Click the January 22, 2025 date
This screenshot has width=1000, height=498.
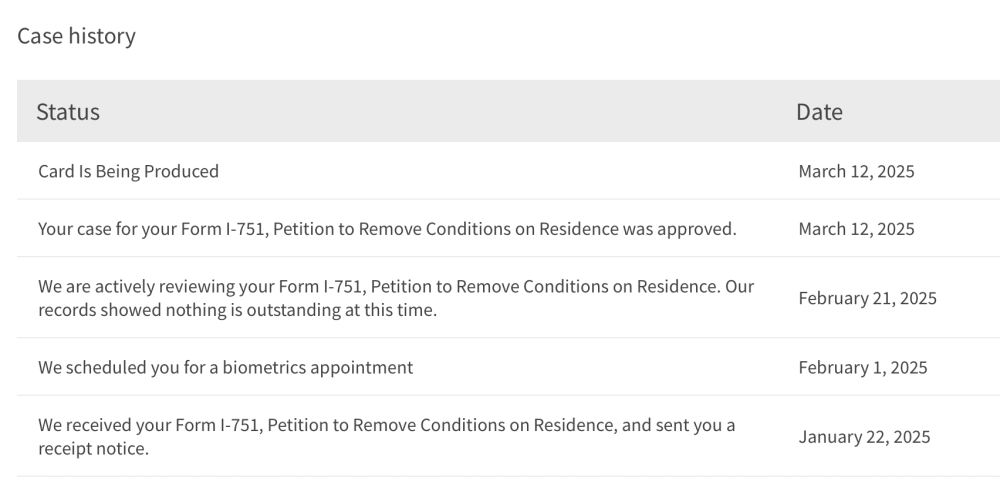864,436
